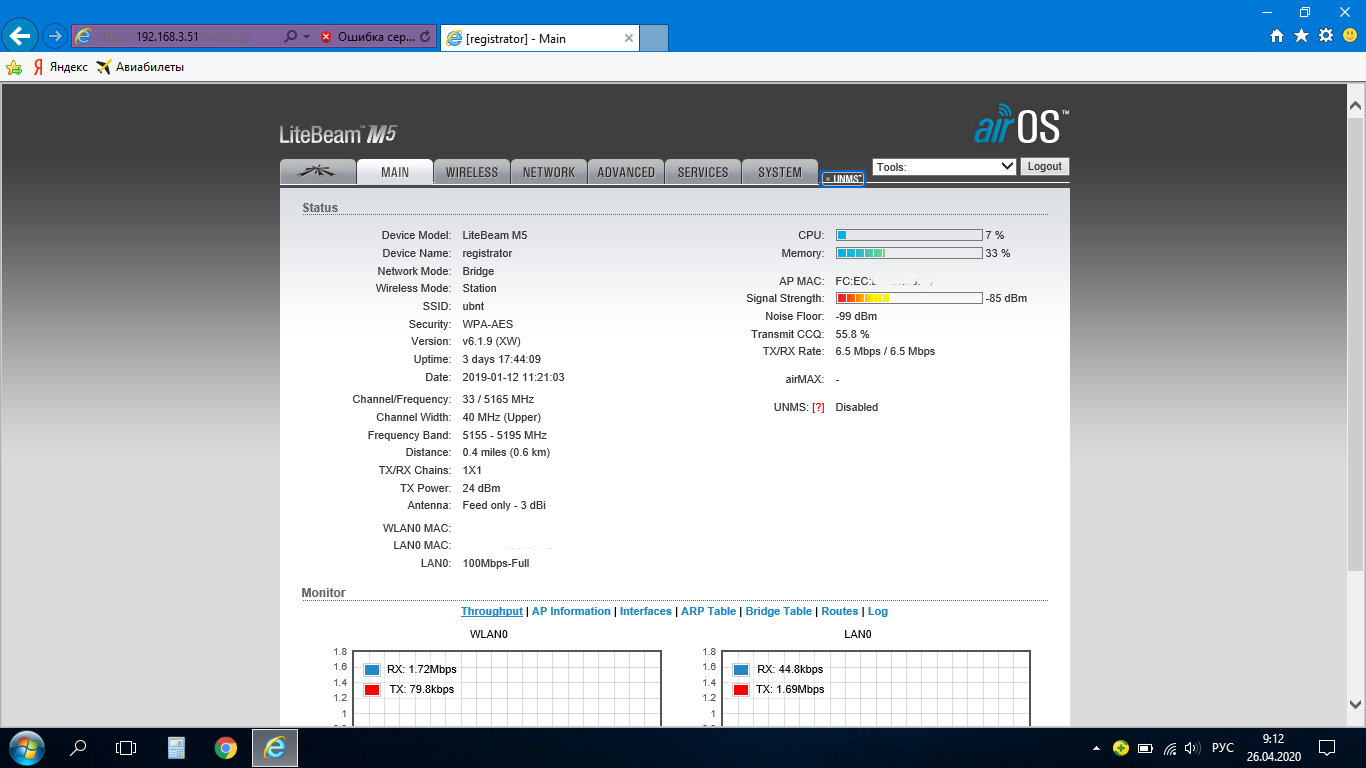Screen dimensions: 1366x768
Task: Open the AP Information link
Action: (571, 611)
